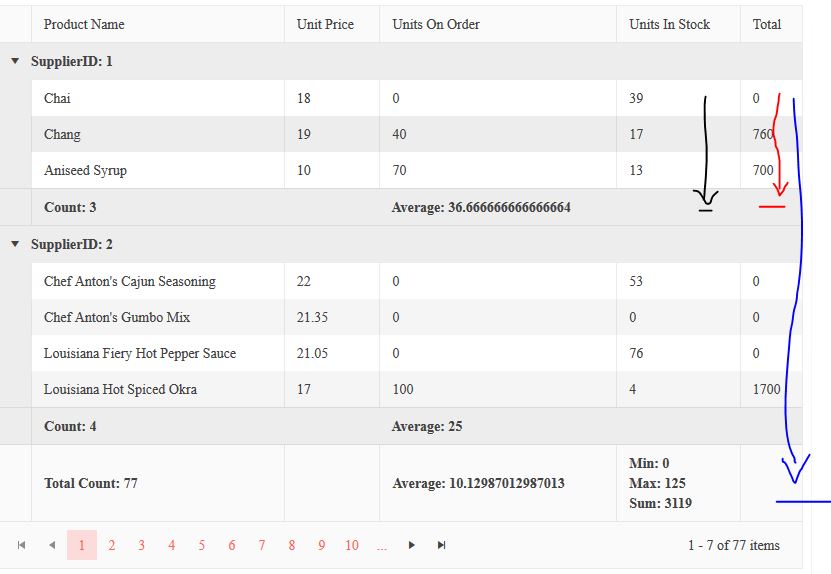Sort by Unit Price column header

click(x=325, y=24)
